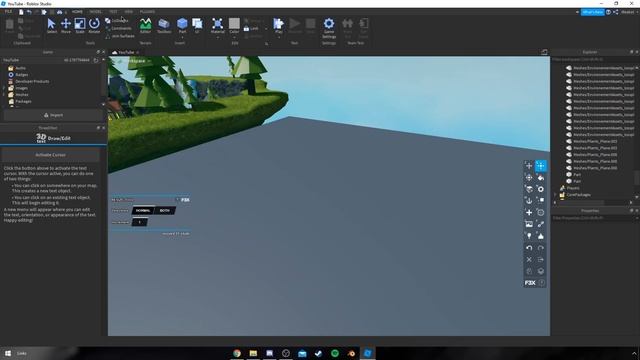Switch to the PLUGINS ribbon tab
Image resolution: width=640 pixels, height=360 pixels.
coord(147,12)
